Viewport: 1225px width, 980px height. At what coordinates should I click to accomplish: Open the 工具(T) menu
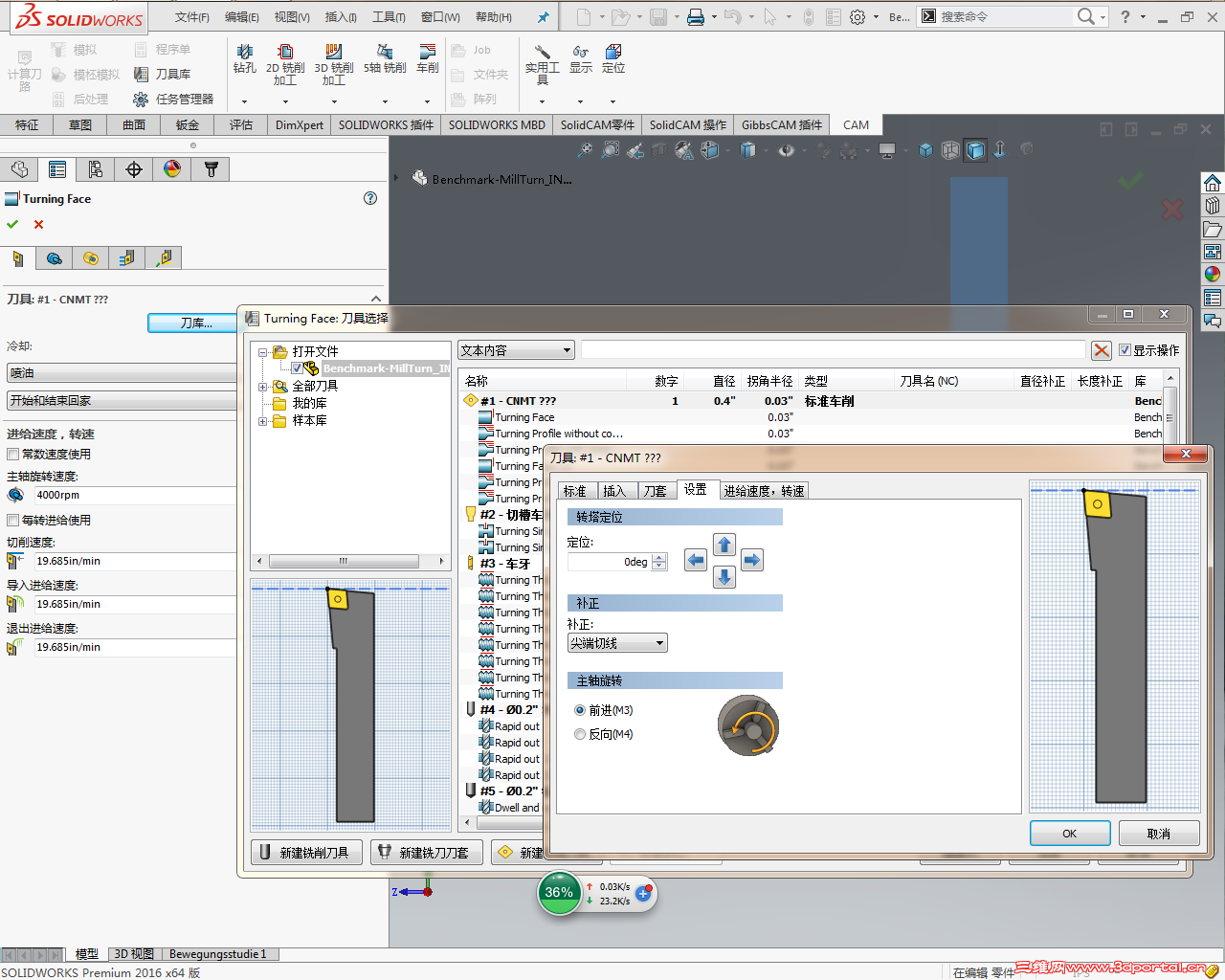pos(389,17)
